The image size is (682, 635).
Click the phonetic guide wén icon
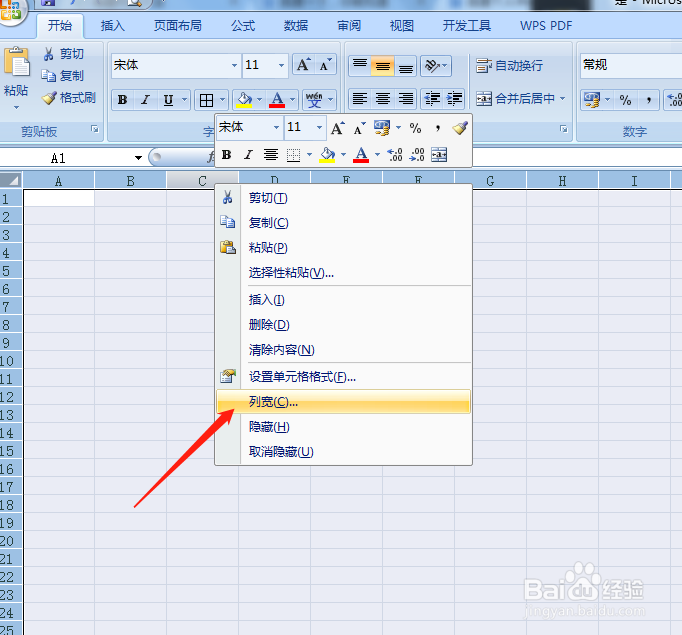[x=314, y=100]
